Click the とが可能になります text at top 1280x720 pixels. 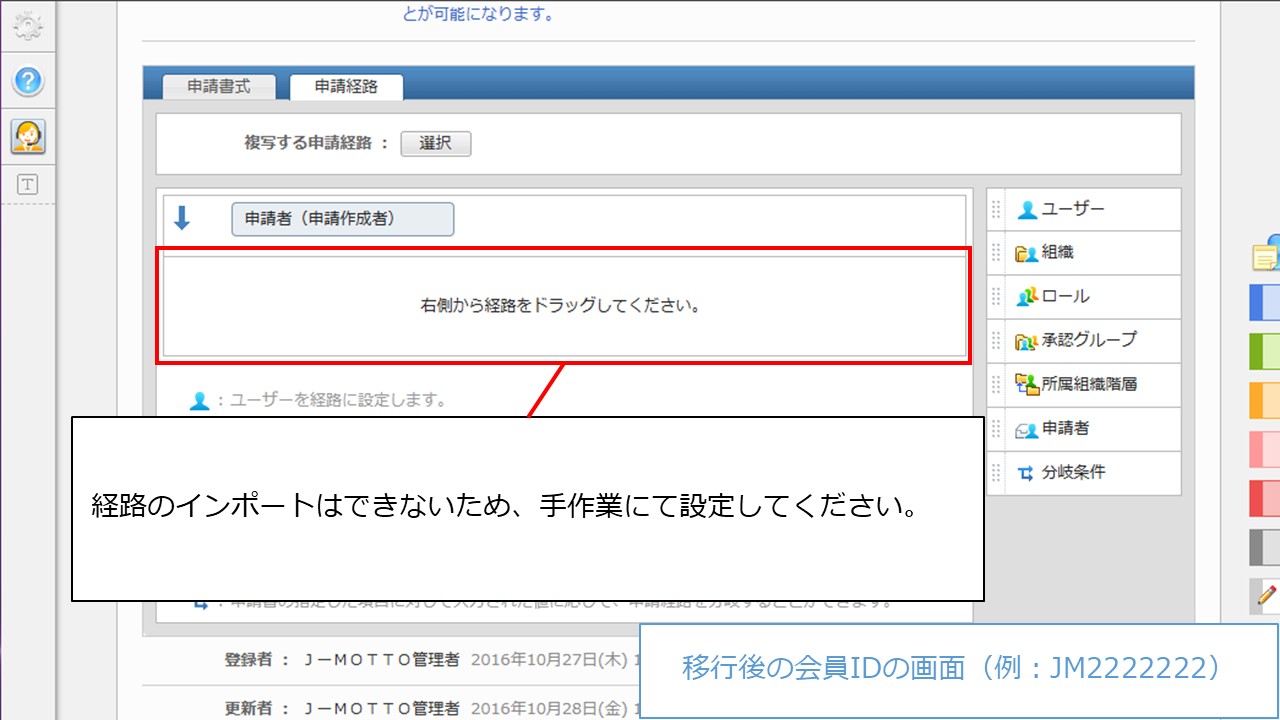click(x=478, y=14)
